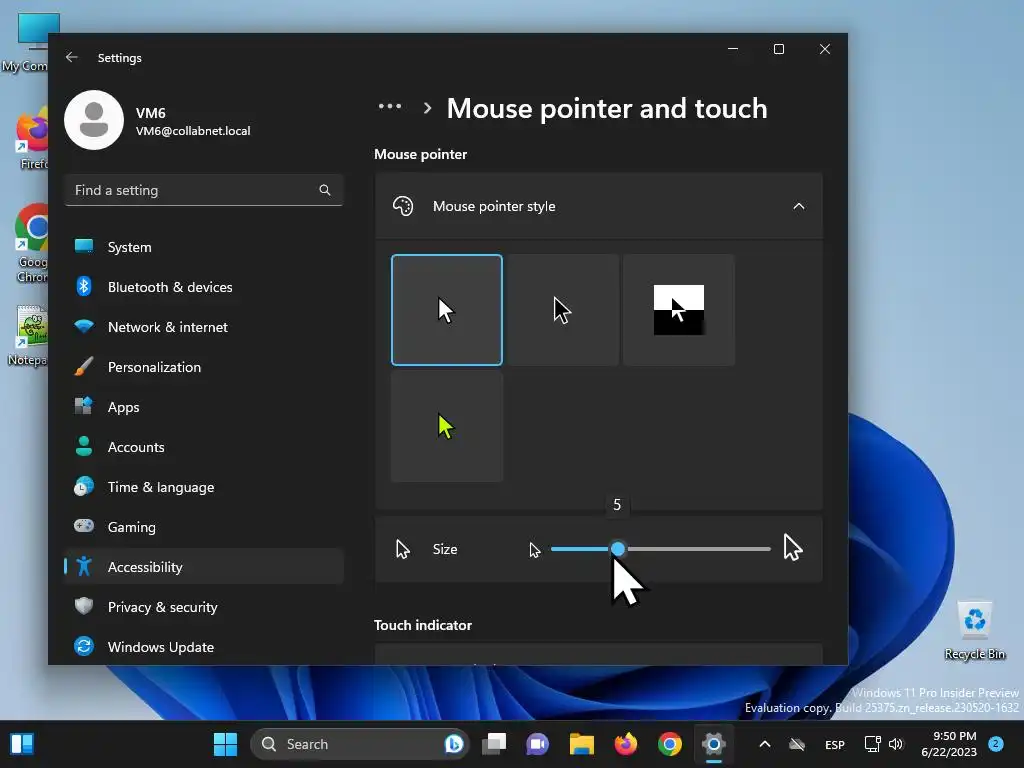
Task: Maximize the Settings window
Action: coord(778,49)
